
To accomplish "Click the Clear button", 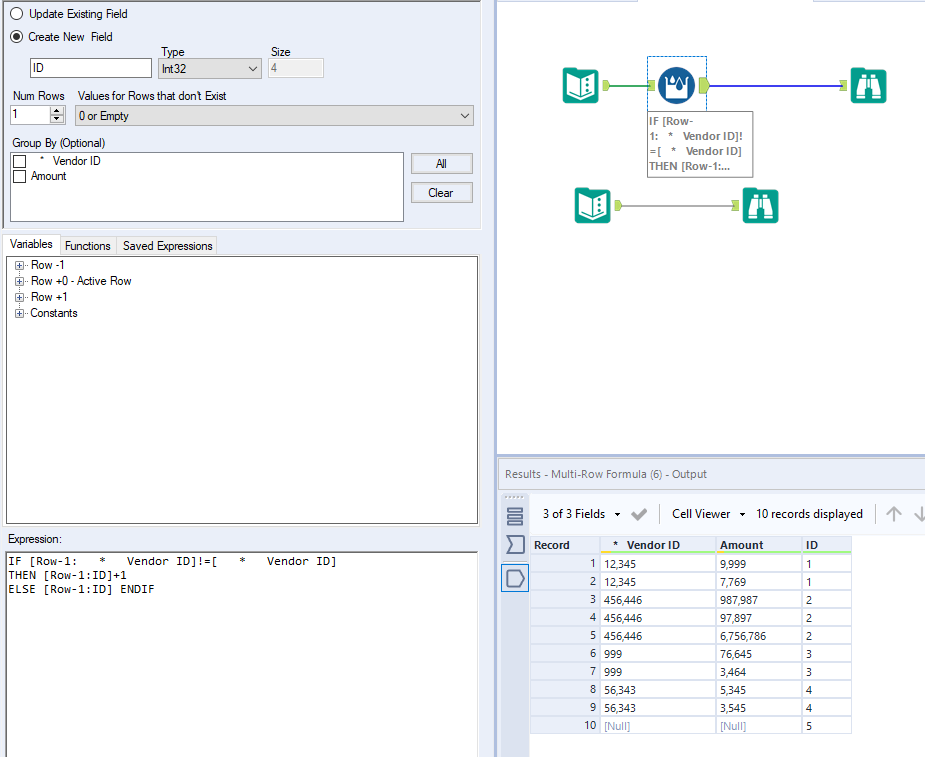I will (x=441, y=192).
